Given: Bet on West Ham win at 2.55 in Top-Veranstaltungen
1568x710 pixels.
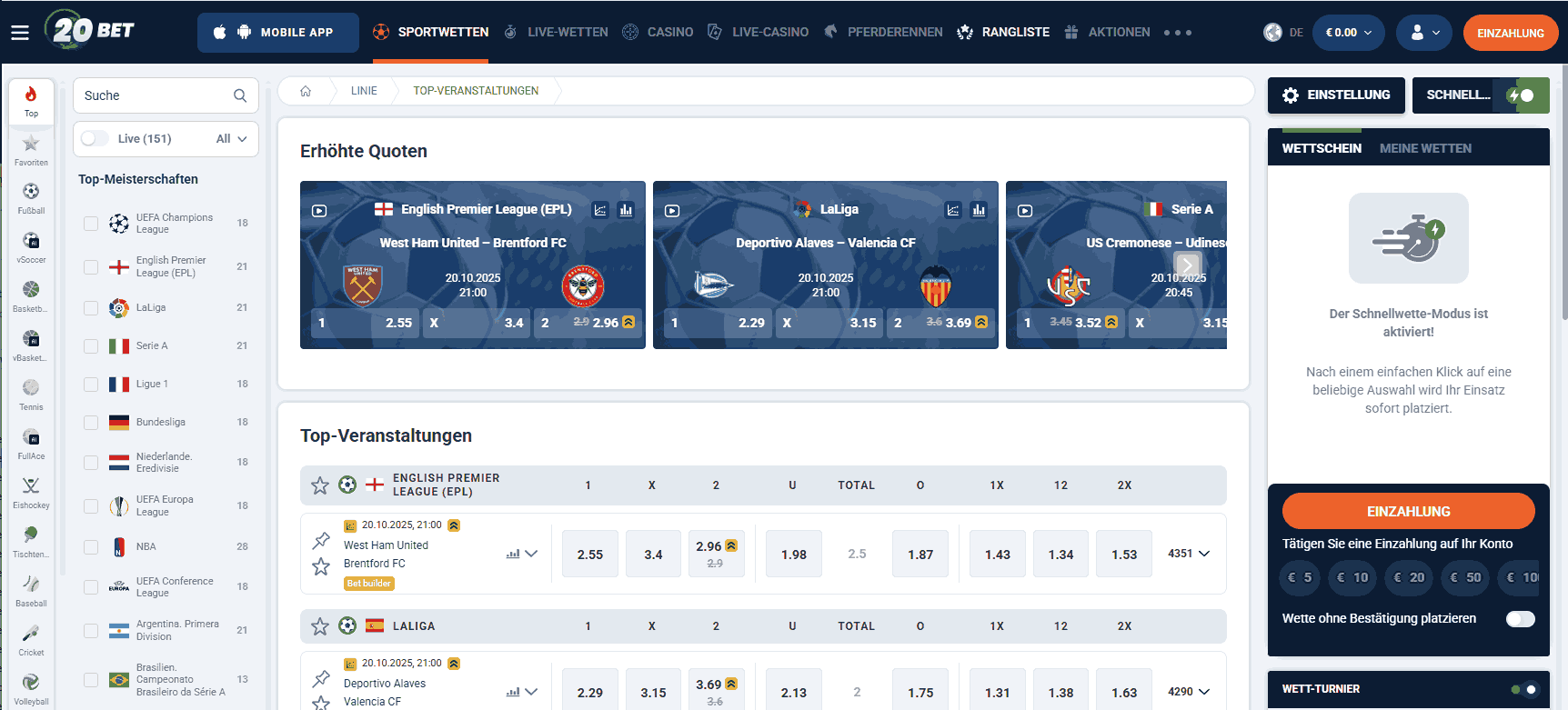Looking at the screenshot, I should tap(590, 554).
